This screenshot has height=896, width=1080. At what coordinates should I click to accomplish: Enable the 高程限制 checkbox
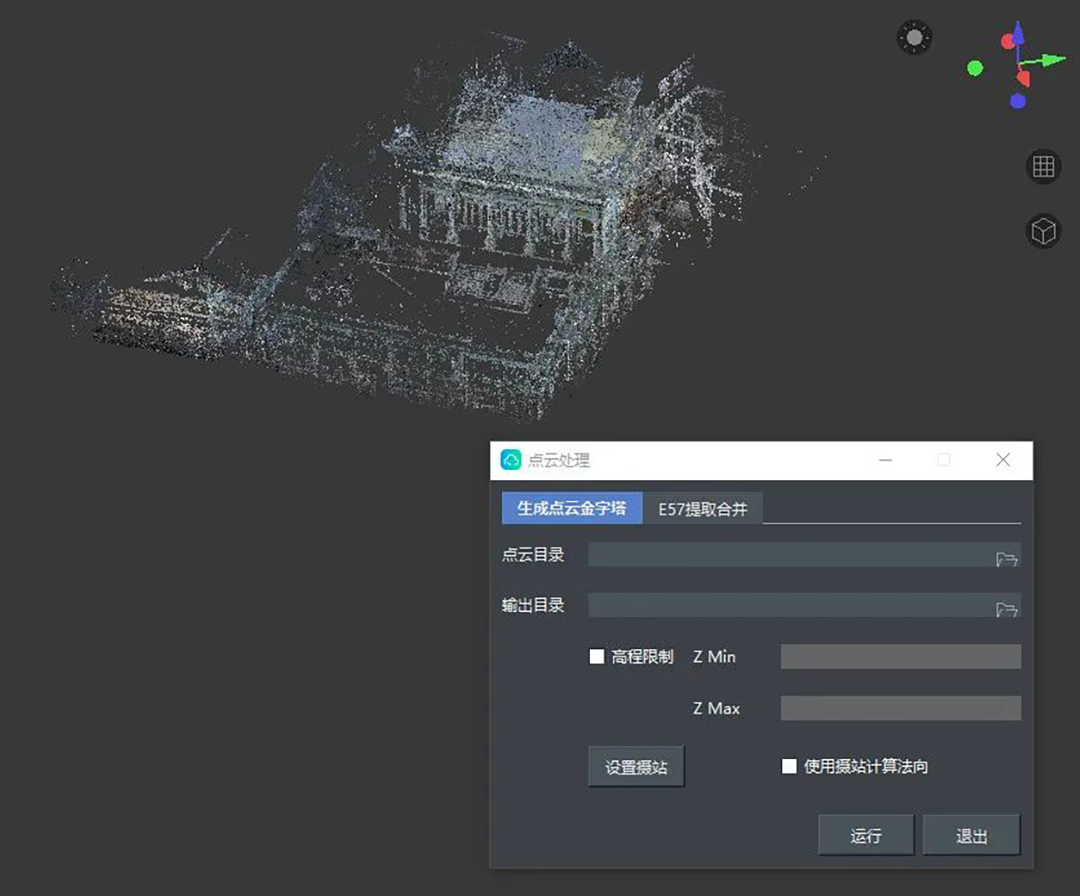pos(597,657)
